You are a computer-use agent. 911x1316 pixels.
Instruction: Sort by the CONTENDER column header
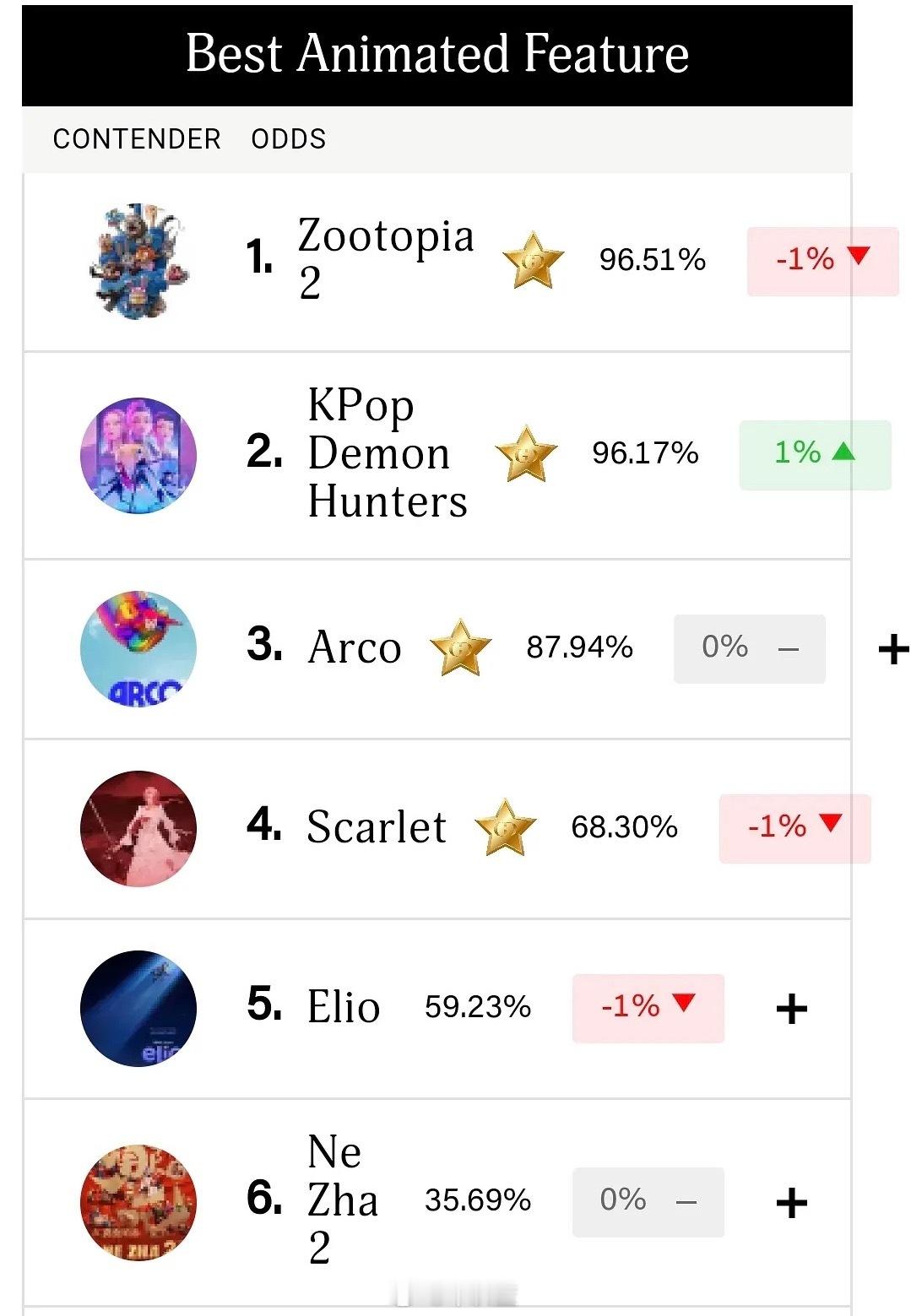[137, 138]
